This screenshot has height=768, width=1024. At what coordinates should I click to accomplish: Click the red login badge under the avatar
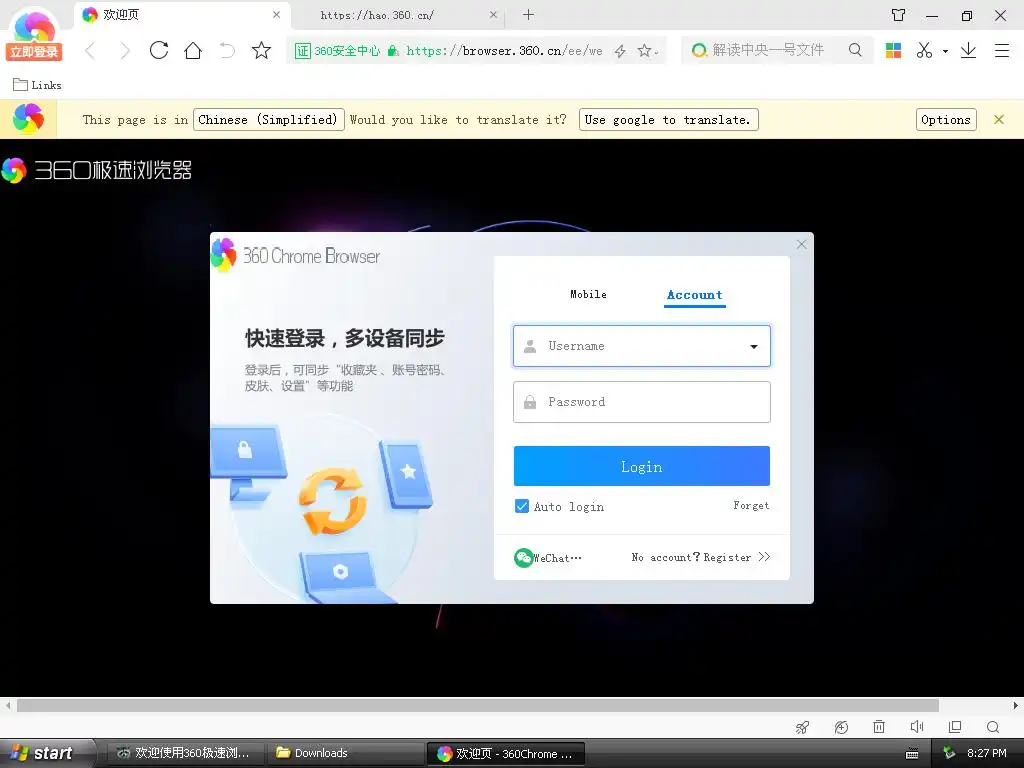pos(34,52)
